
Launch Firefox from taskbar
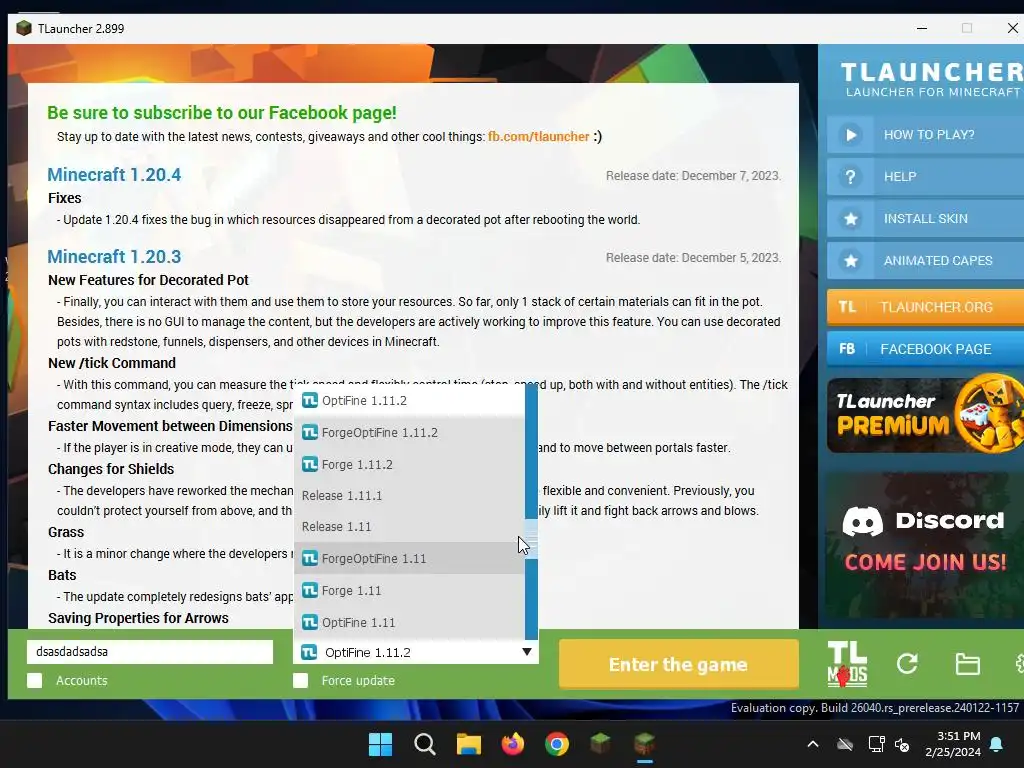(513, 744)
